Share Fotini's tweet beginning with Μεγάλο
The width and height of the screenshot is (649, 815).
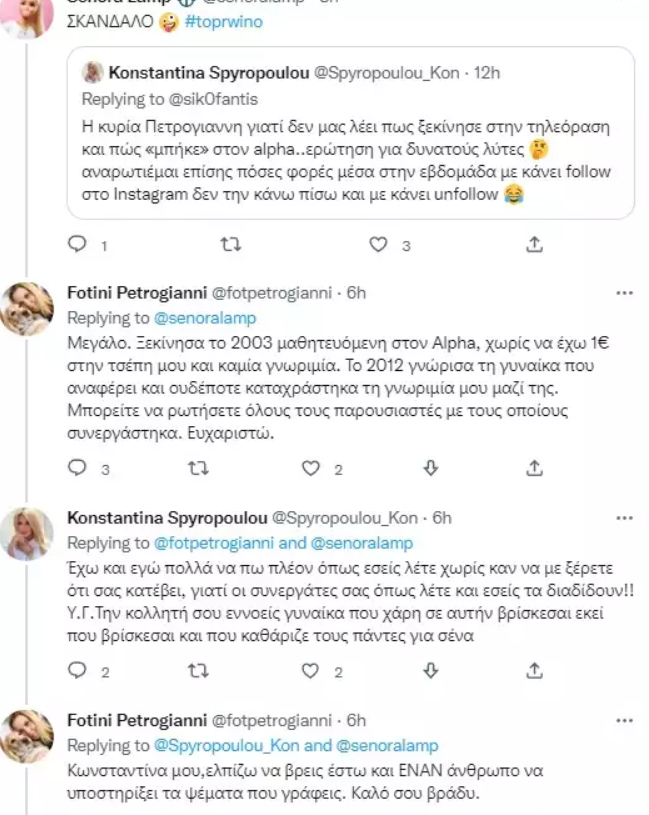535,467
